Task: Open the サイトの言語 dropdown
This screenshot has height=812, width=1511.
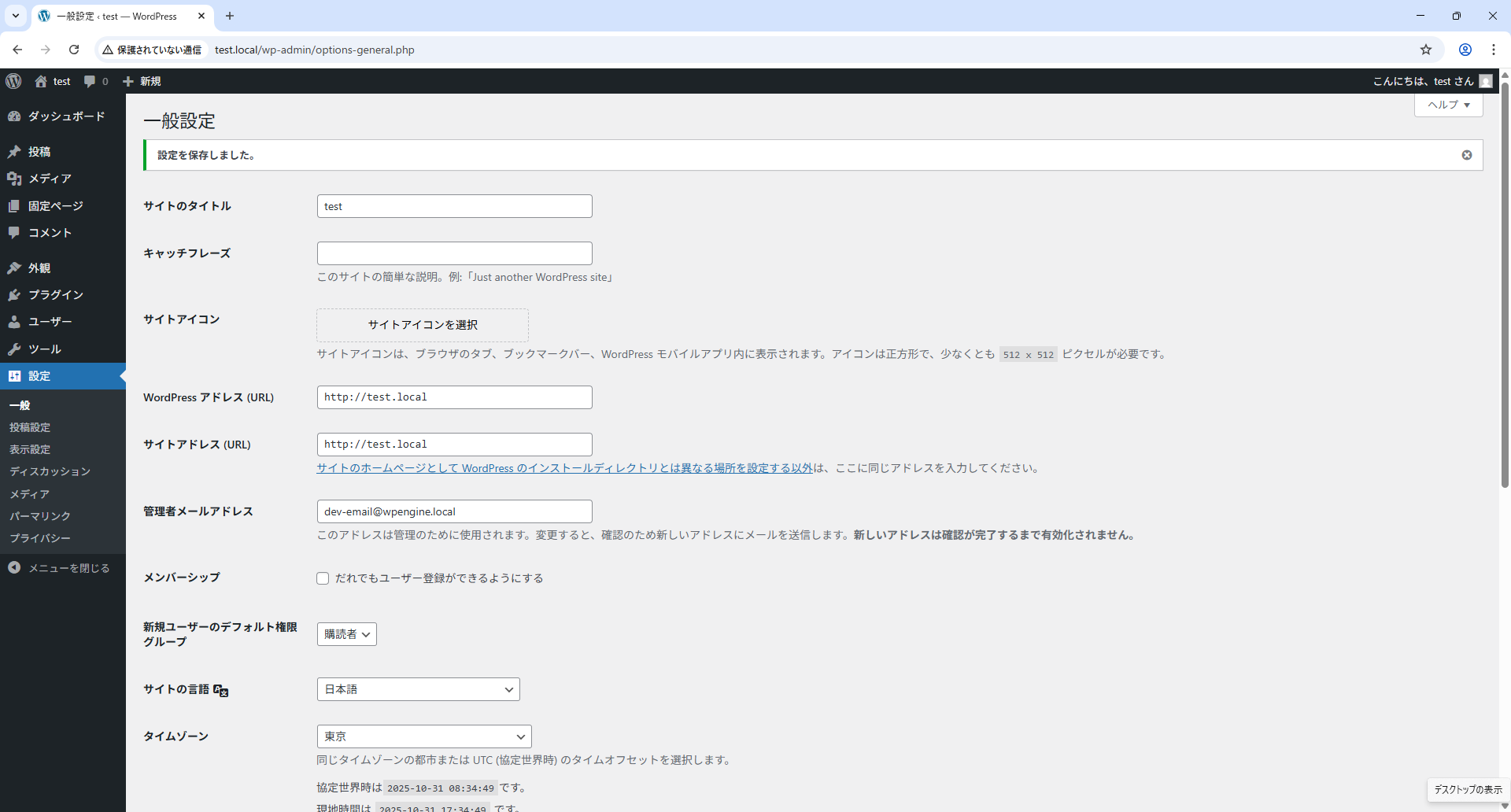Action: coord(417,688)
